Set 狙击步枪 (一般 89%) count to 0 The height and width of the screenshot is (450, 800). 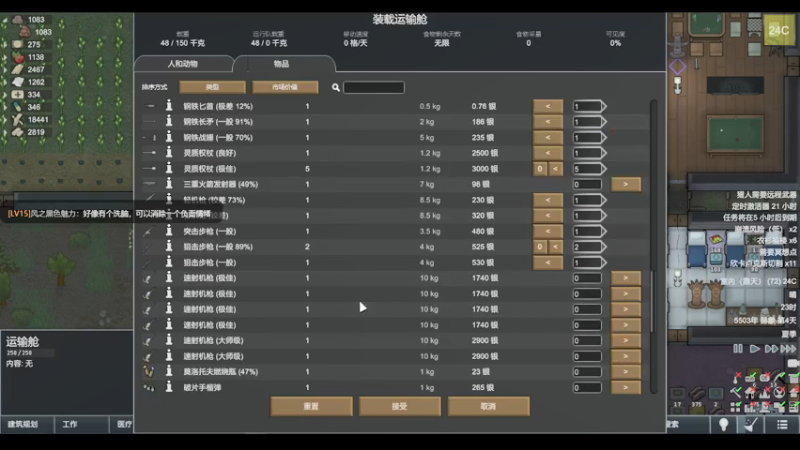click(540, 246)
